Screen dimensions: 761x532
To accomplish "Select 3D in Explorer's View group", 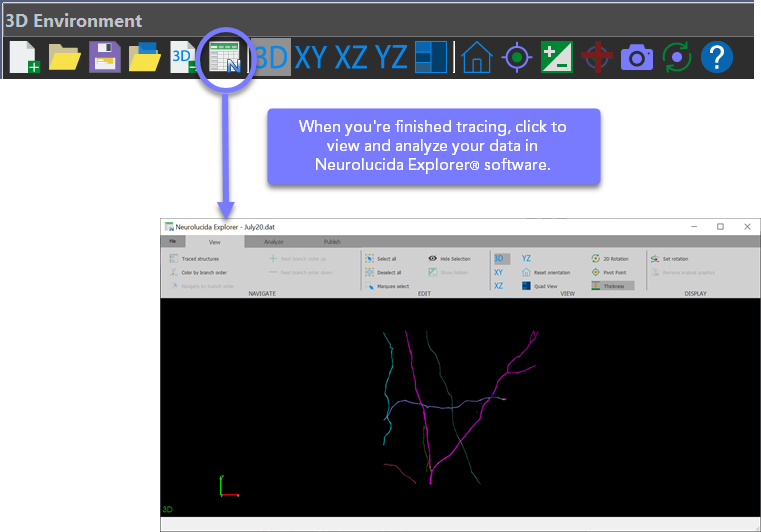I will point(501,258).
